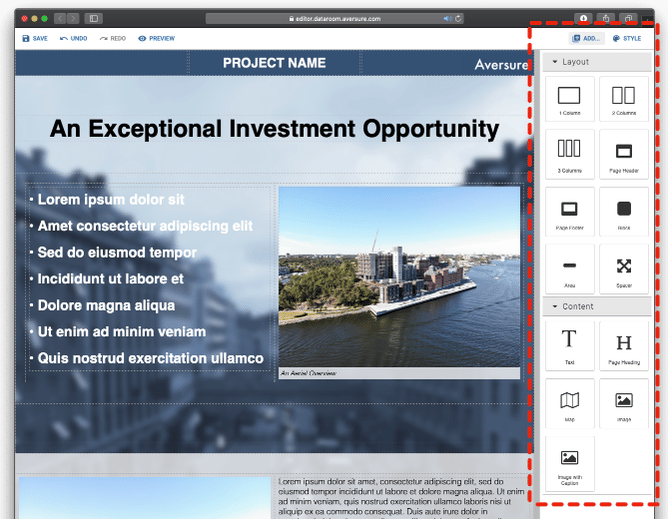Viewport: 668px width, 519px height.
Task: Click the address bar URL field
Action: 334,19
